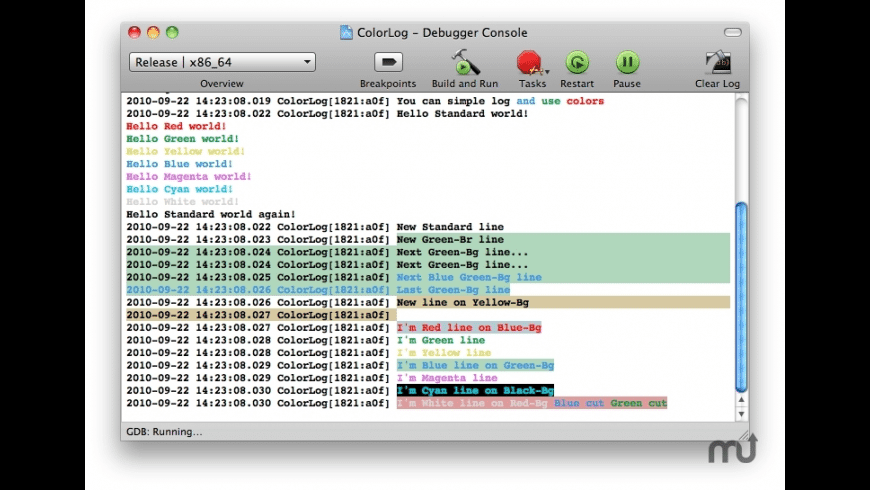Screen dimensions: 870x490
Task: Clear the console with Clear Log icon
Action: 717,63
